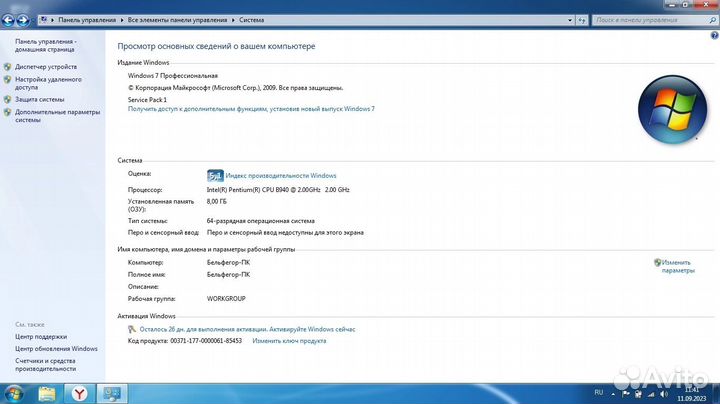This screenshot has height=404, width=720.
Task: Click installed memory value '8,00 ГБ'
Action: [x=217, y=202]
